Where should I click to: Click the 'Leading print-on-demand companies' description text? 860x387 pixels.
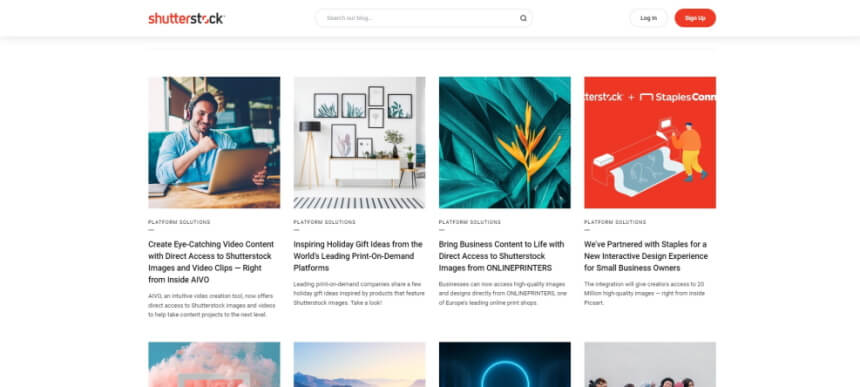click(x=359, y=293)
